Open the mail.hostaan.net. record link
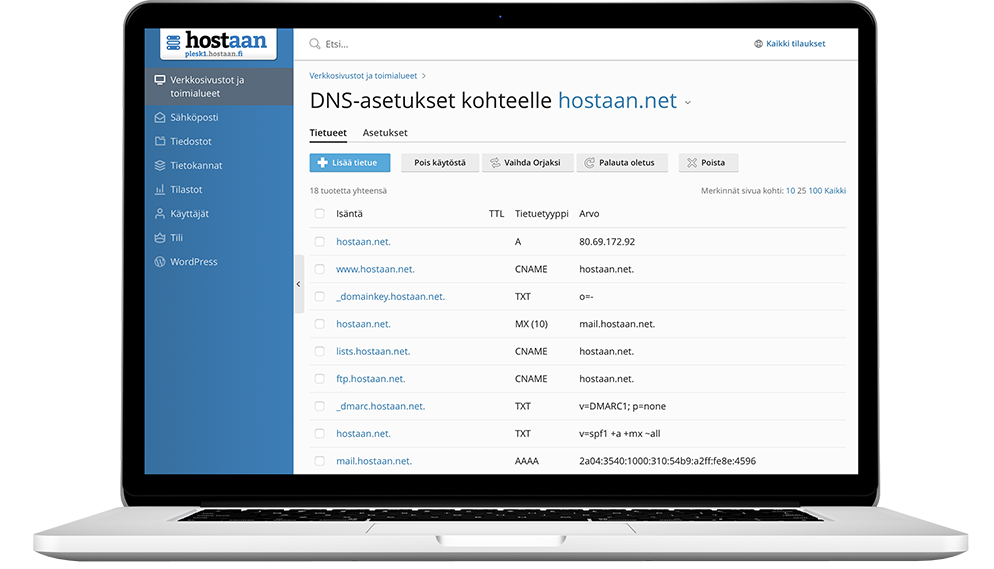The image size is (994, 569). (374, 461)
